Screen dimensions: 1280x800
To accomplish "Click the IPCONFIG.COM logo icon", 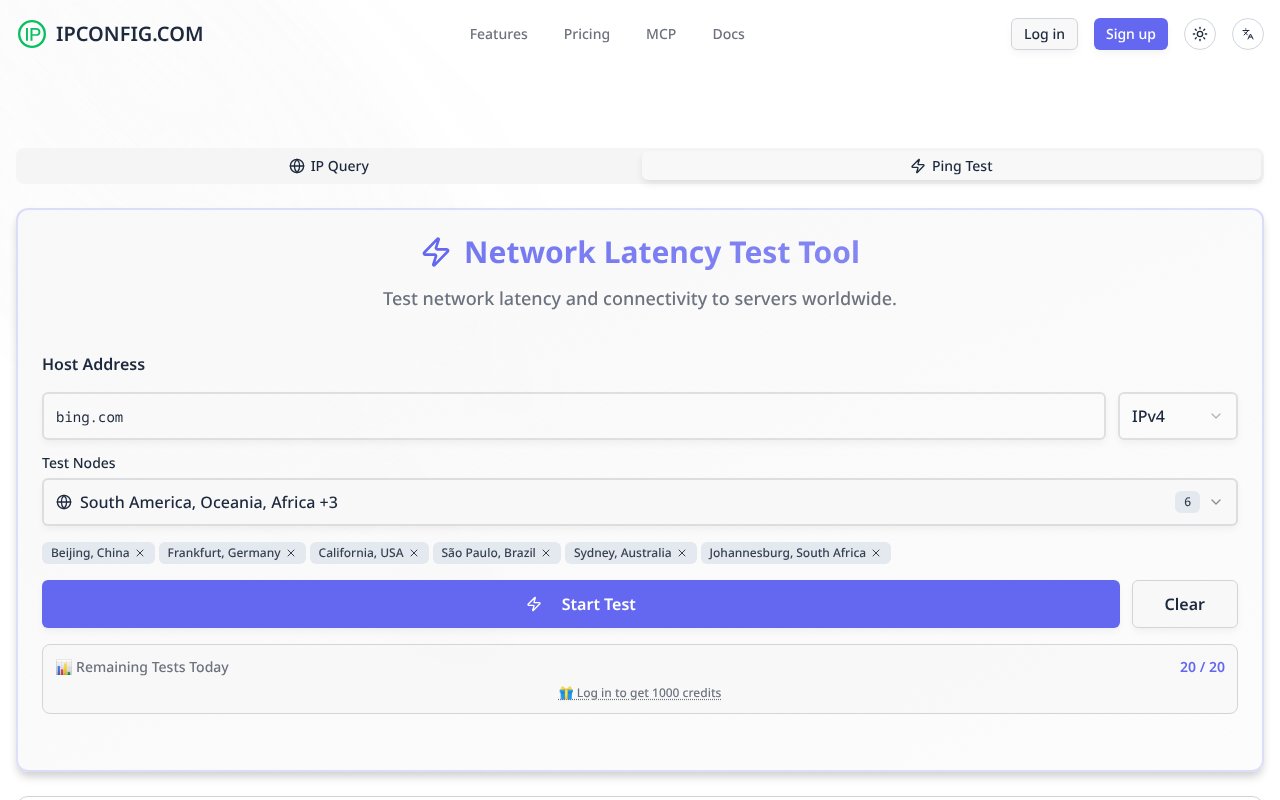I will point(32,34).
